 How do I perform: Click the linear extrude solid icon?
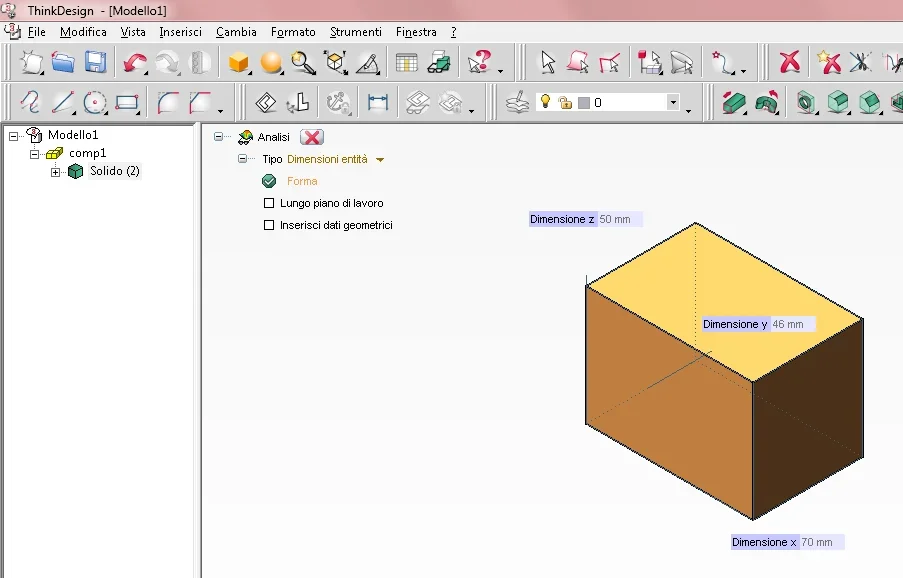tap(734, 103)
